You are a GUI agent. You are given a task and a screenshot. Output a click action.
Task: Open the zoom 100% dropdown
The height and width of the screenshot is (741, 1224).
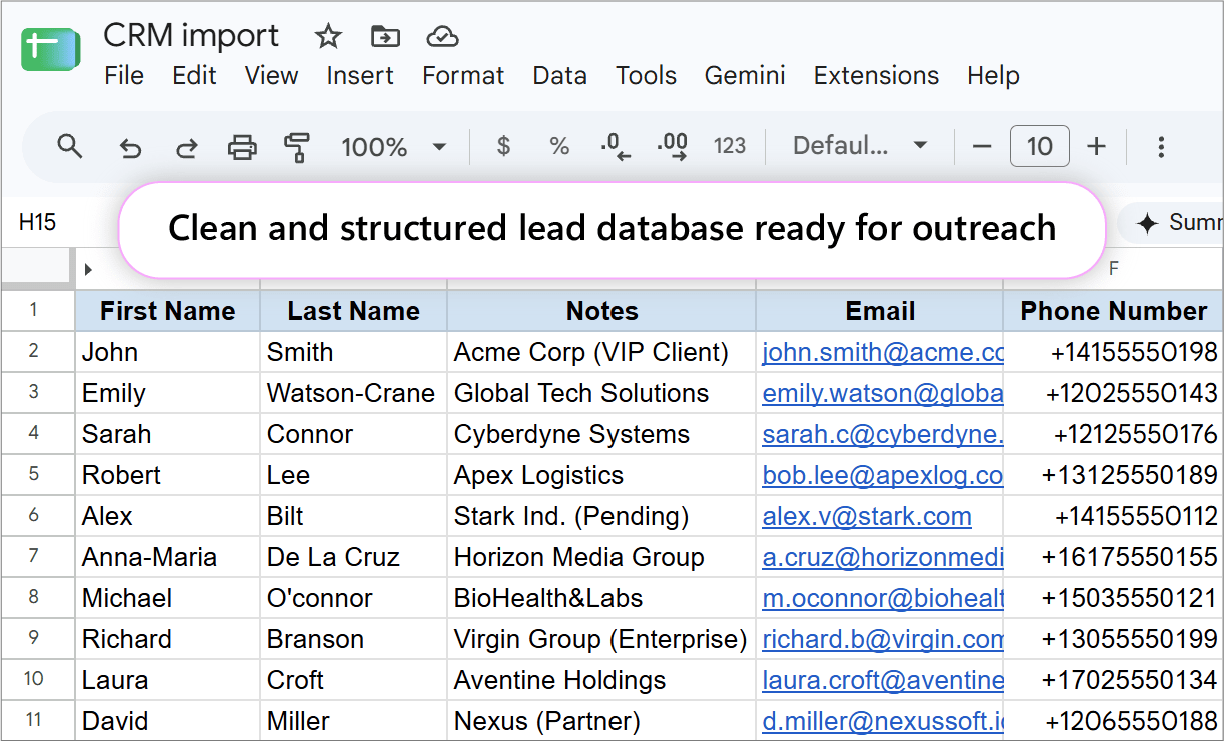[393, 148]
